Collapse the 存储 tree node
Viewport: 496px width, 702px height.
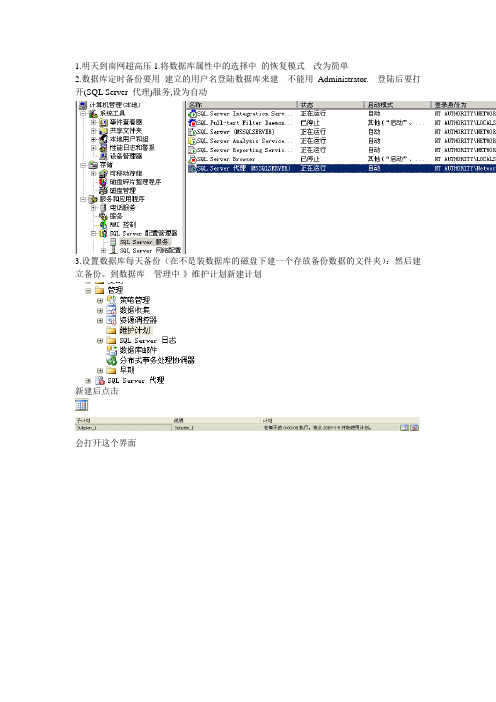click(x=83, y=165)
